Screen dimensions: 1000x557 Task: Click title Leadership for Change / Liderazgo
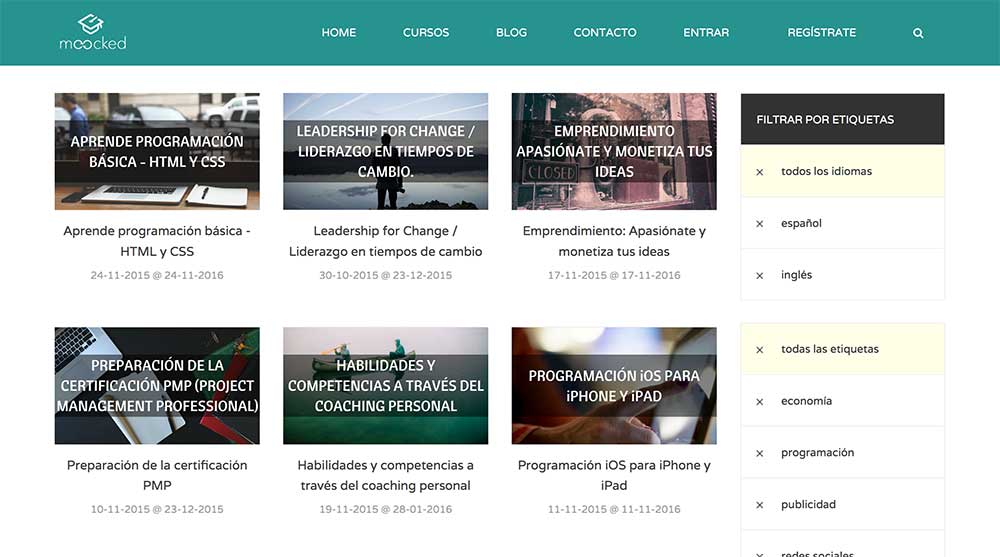[385, 241]
